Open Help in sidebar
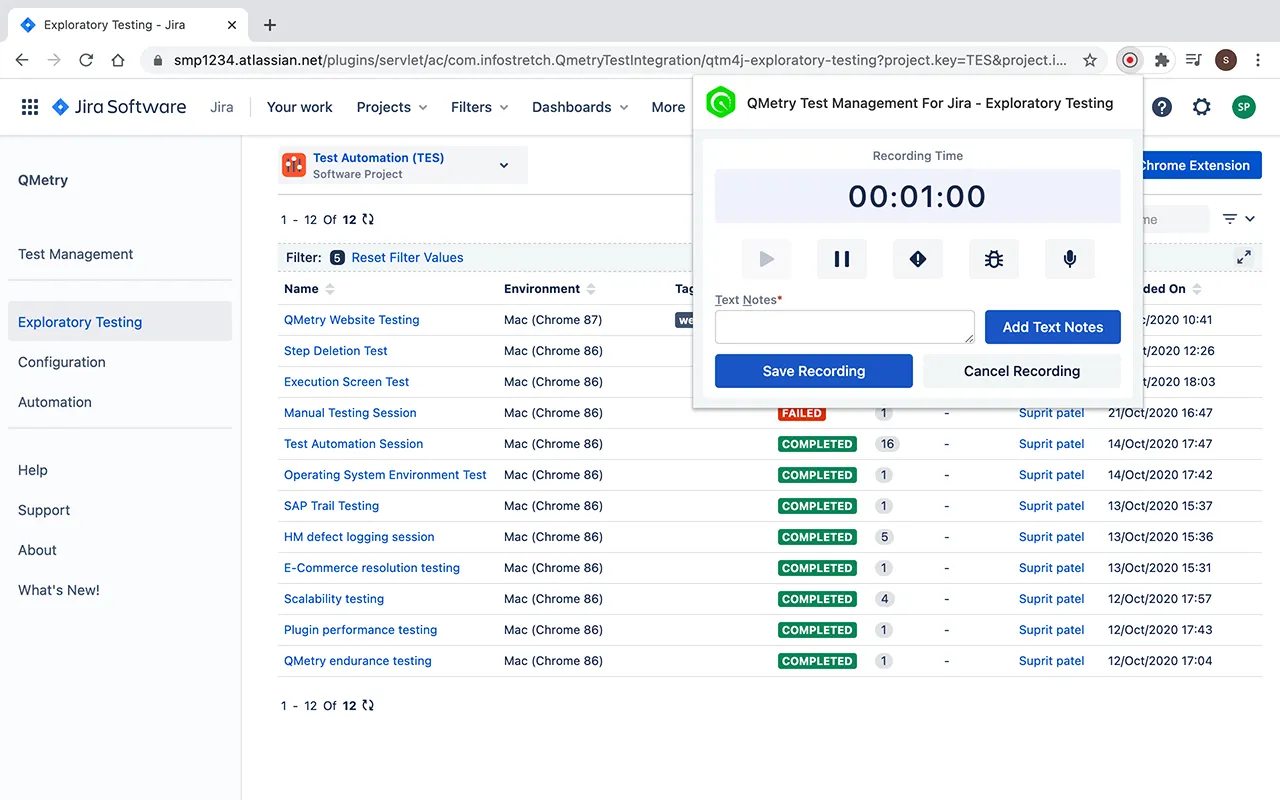 pyautogui.click(x=33, y=470)
